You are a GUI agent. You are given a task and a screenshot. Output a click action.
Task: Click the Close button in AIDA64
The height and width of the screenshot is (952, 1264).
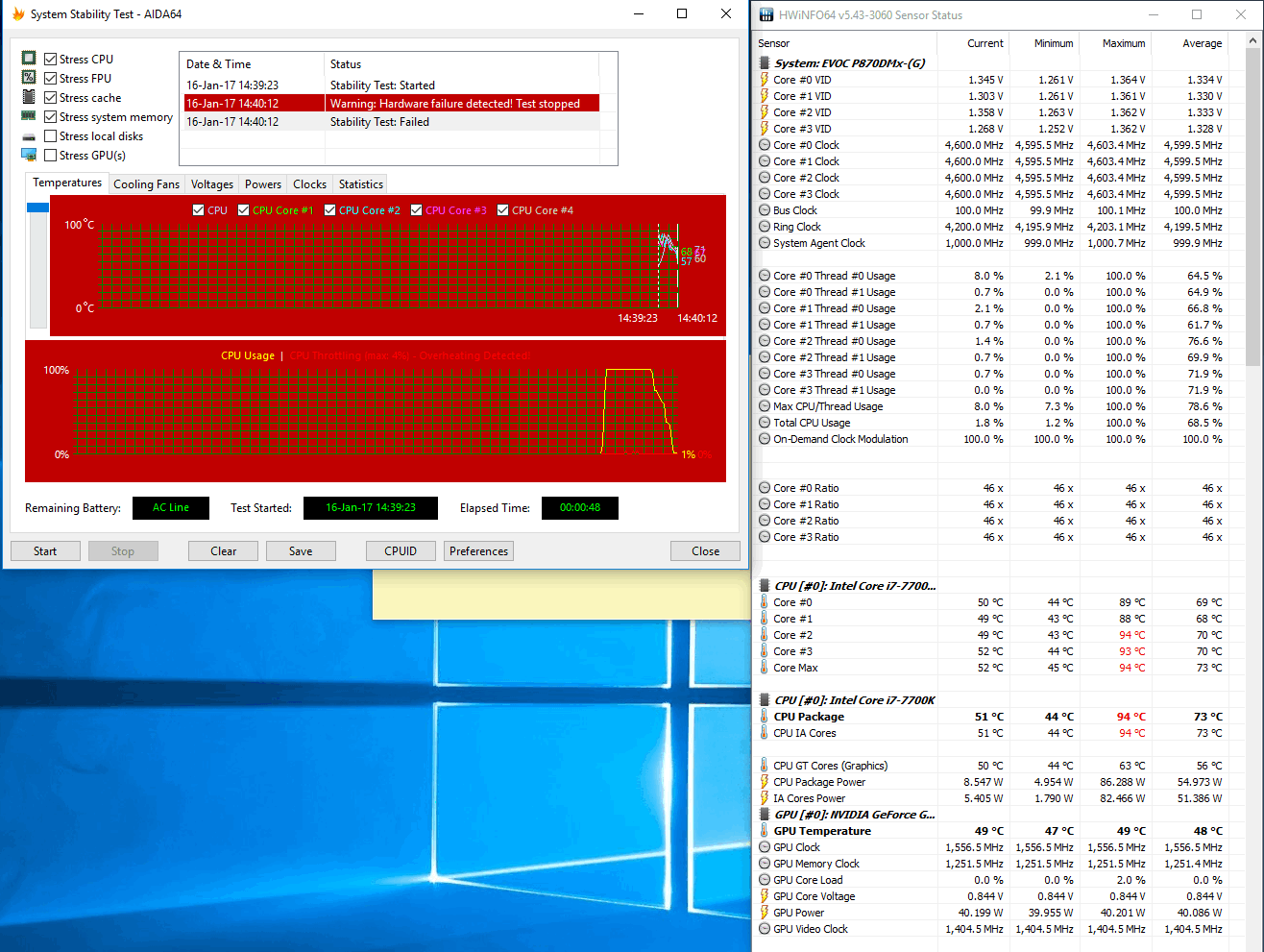click(x=705, y=551)
